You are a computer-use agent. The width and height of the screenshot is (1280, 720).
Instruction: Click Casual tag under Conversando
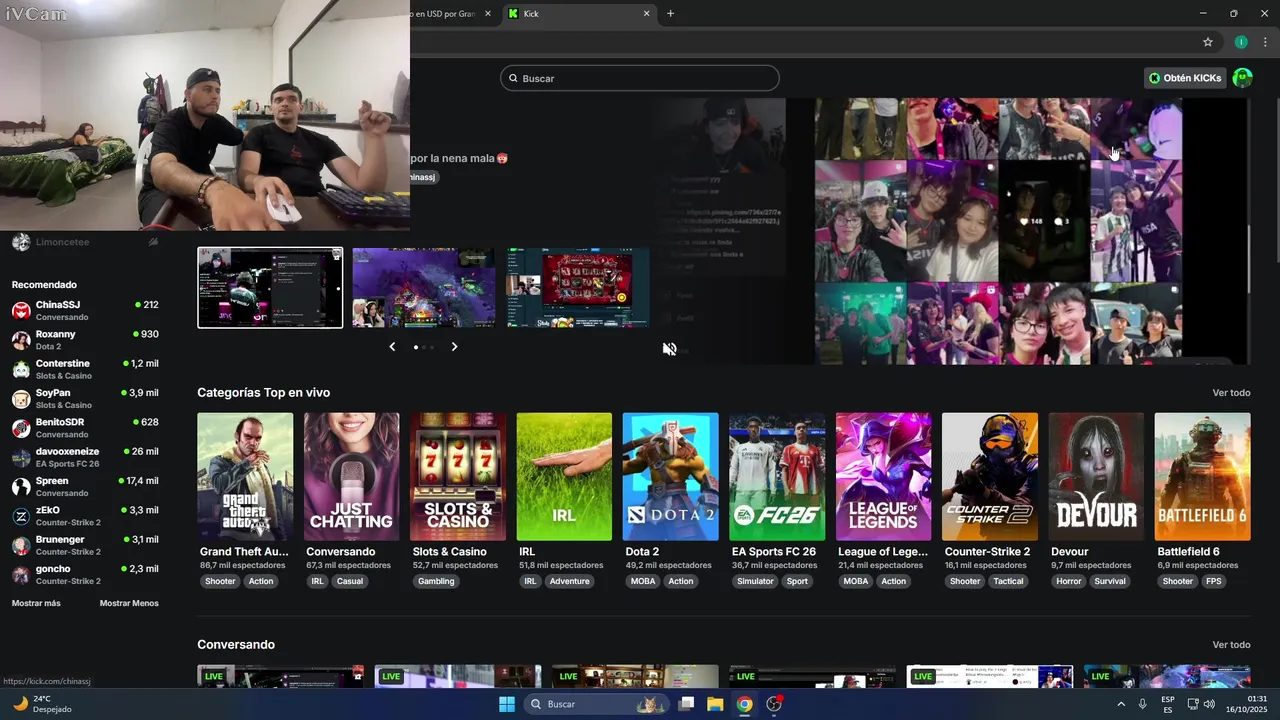pos(350,581)
